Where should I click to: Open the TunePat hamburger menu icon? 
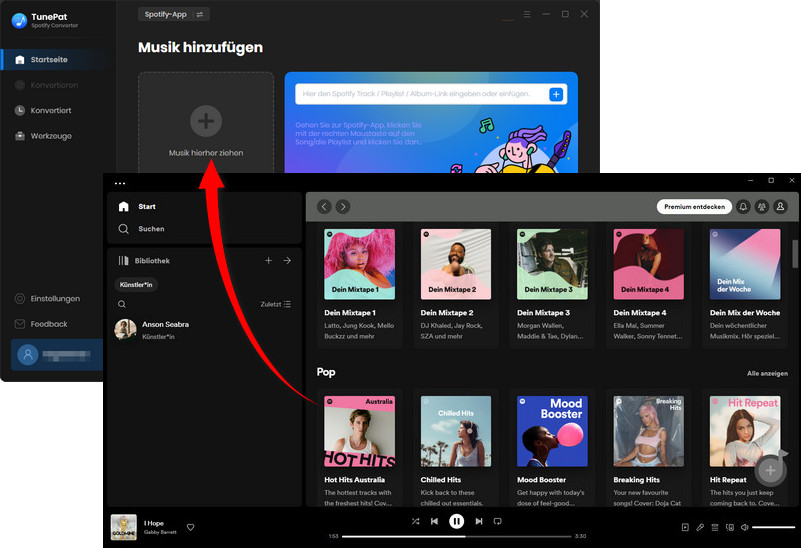point(527,14)
